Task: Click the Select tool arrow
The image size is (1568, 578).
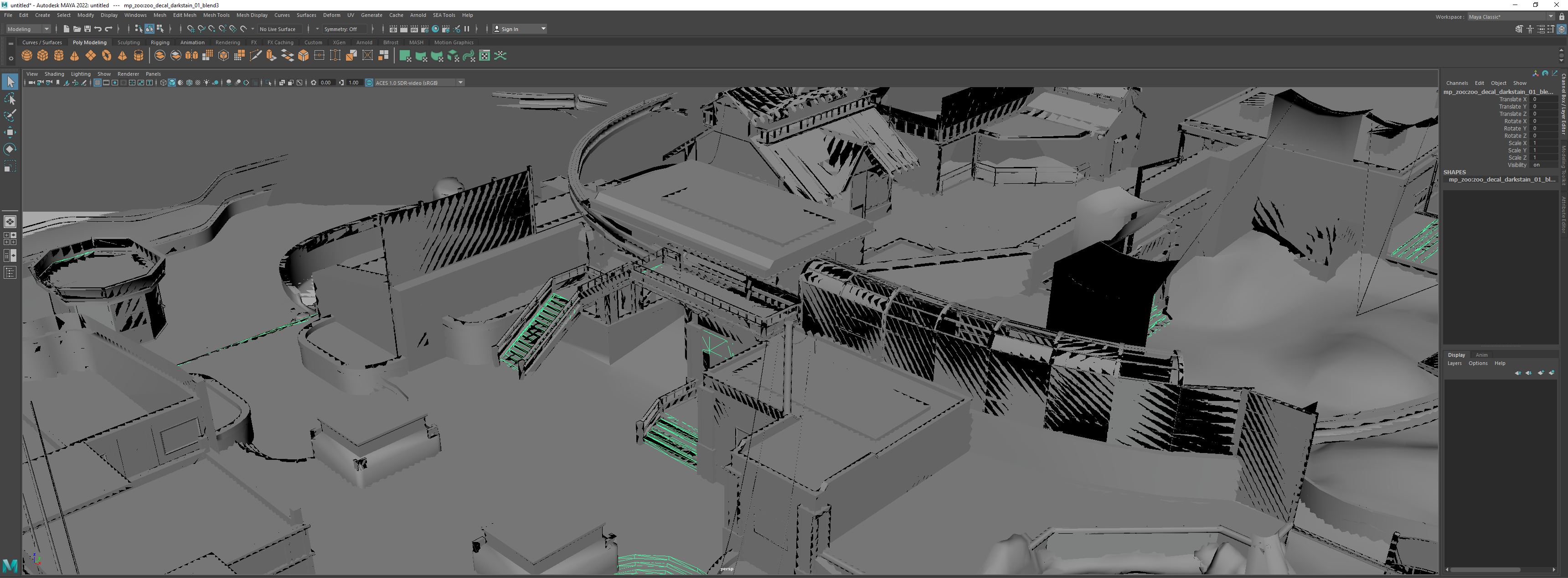Action: point(10,82)
